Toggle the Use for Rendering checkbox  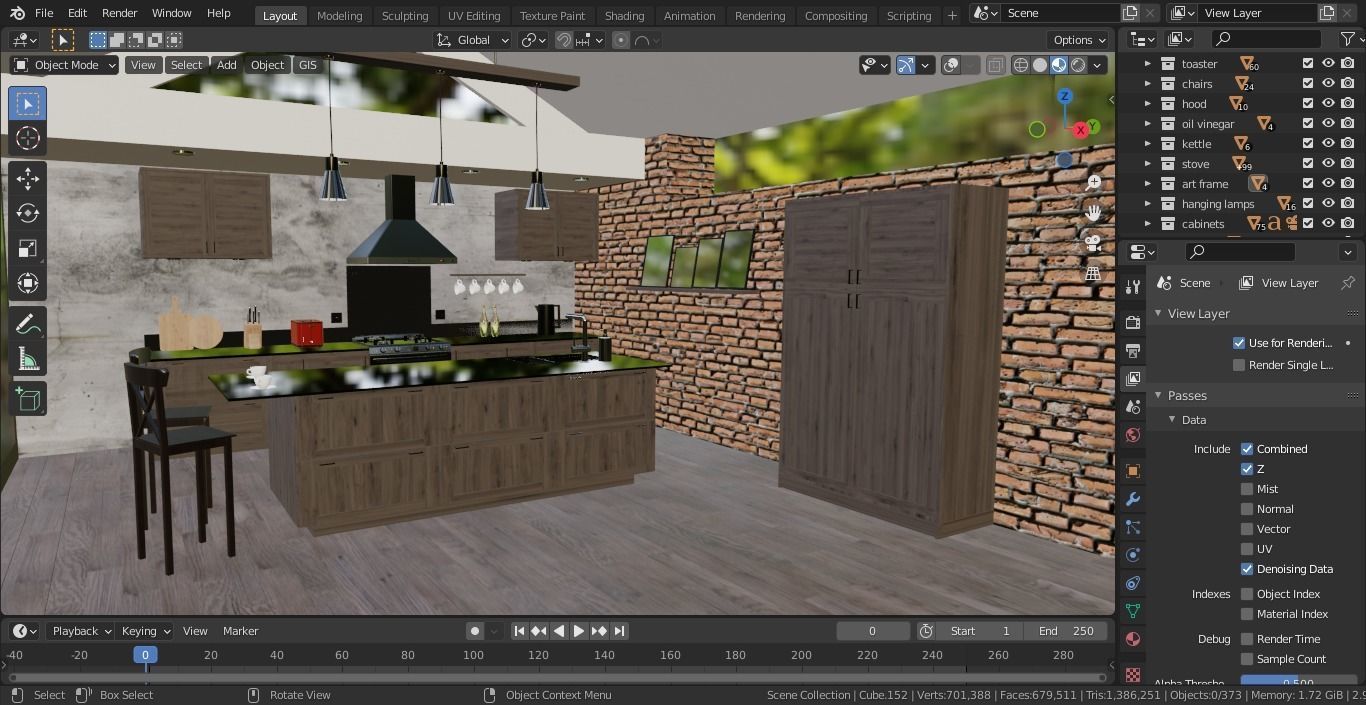(1239, 343)
